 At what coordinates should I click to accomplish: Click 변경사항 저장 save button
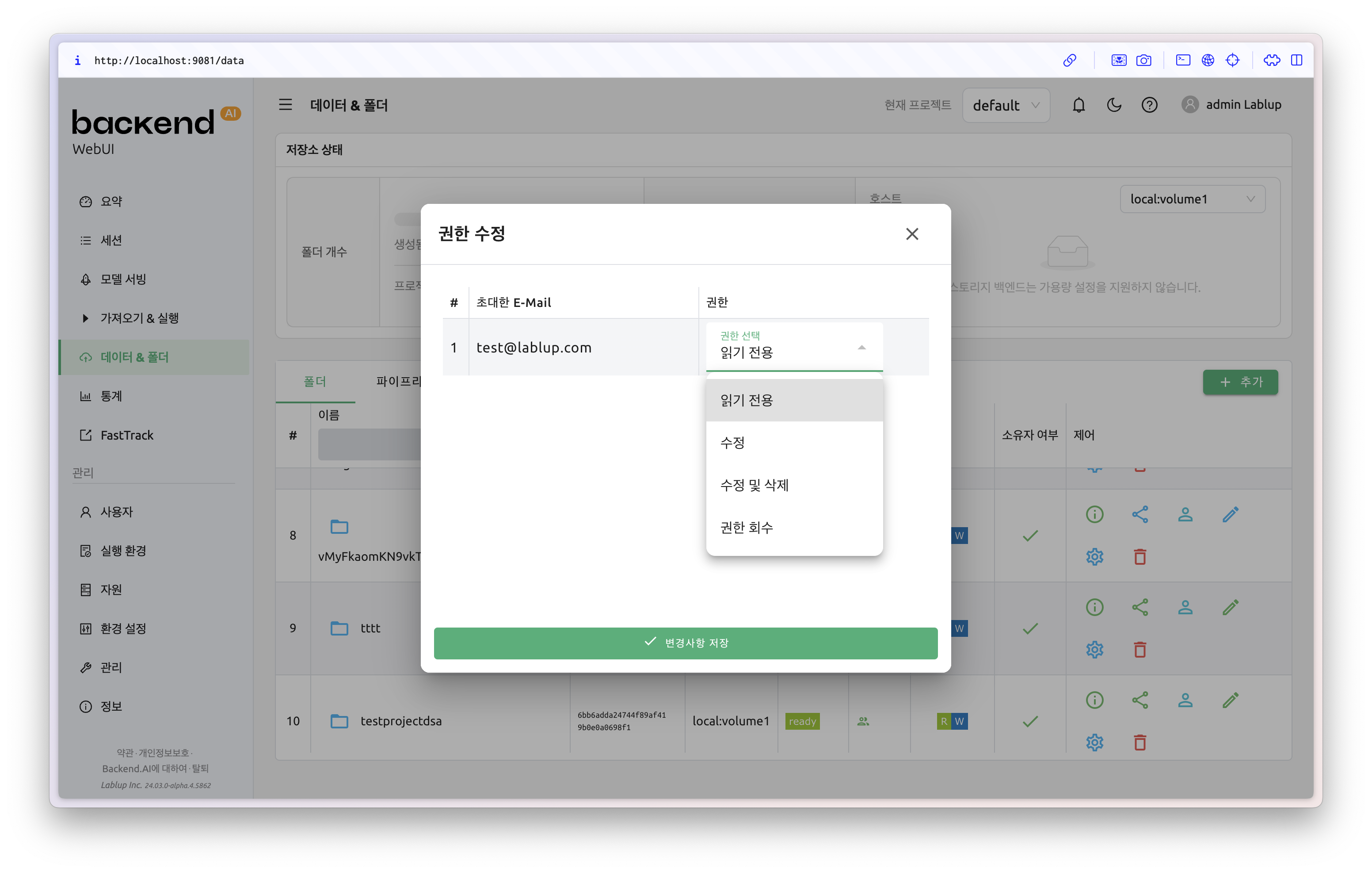(x=686, y=643)
